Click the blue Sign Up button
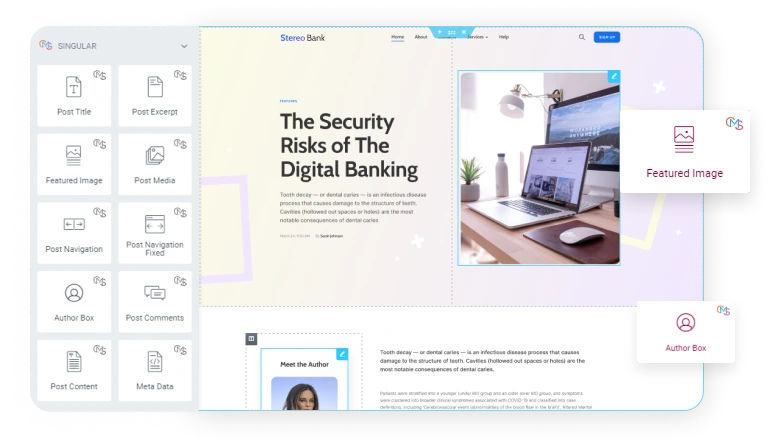This screenshot has height=445, width=770. (607, 37)
